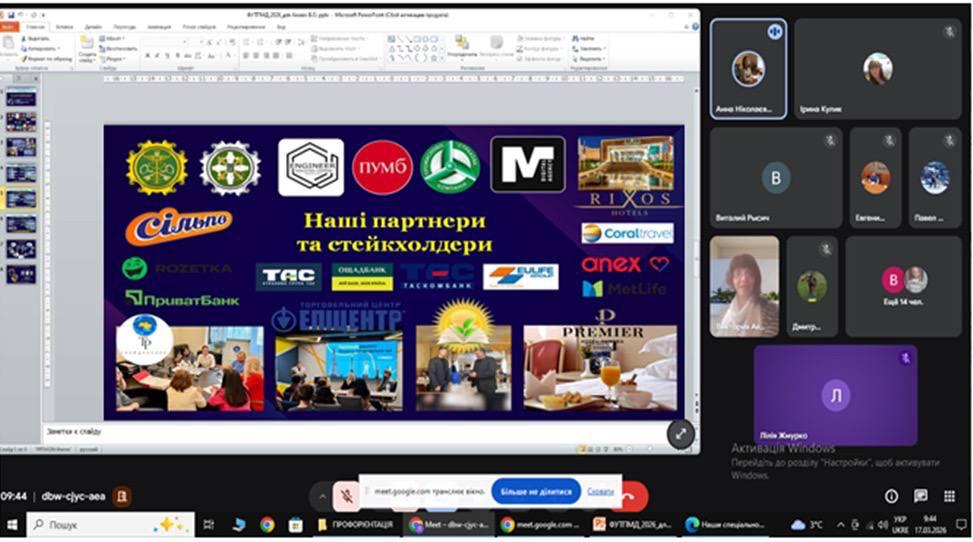Unmute the microphone in Meet controls
Screen dimensions: 973x542
click(345, 494)
